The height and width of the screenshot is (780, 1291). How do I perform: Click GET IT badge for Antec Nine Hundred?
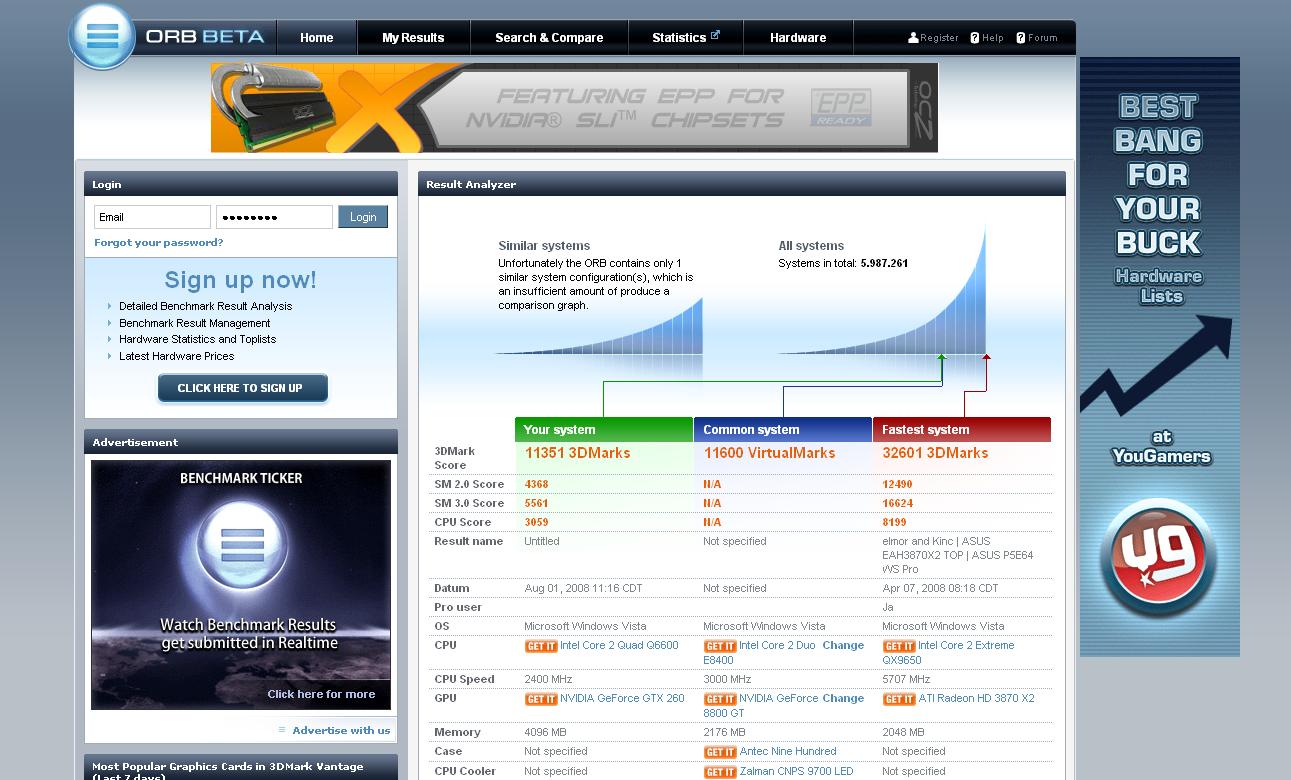point(720,752)
